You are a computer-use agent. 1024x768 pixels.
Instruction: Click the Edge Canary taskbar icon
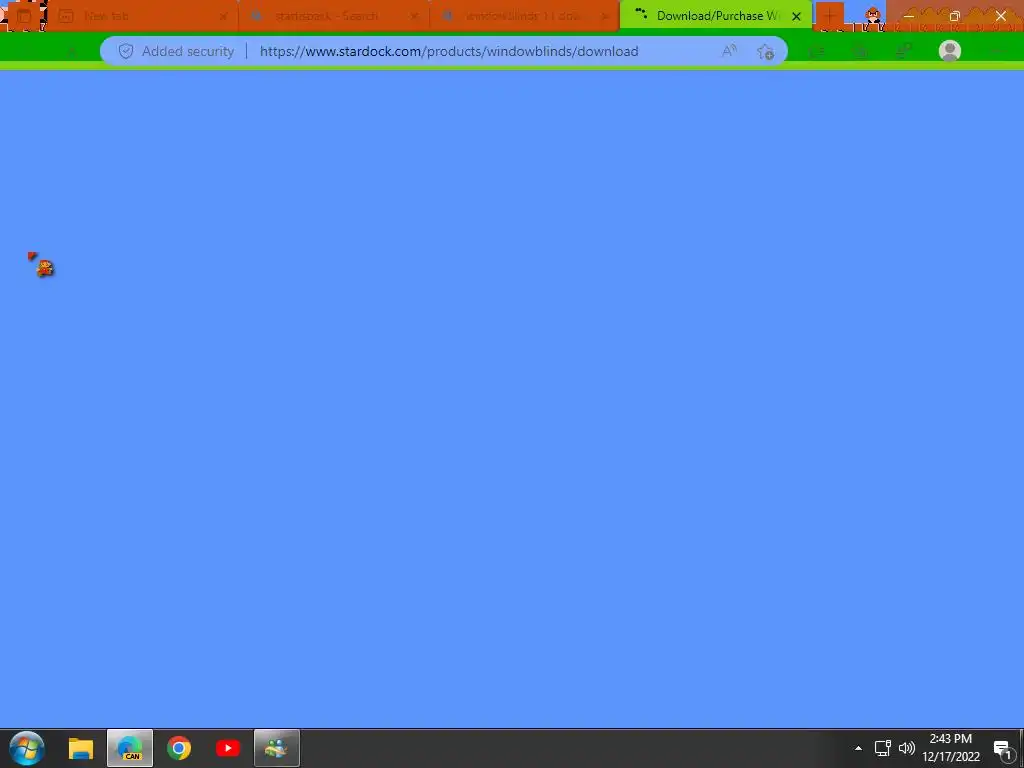coord(130,748)
